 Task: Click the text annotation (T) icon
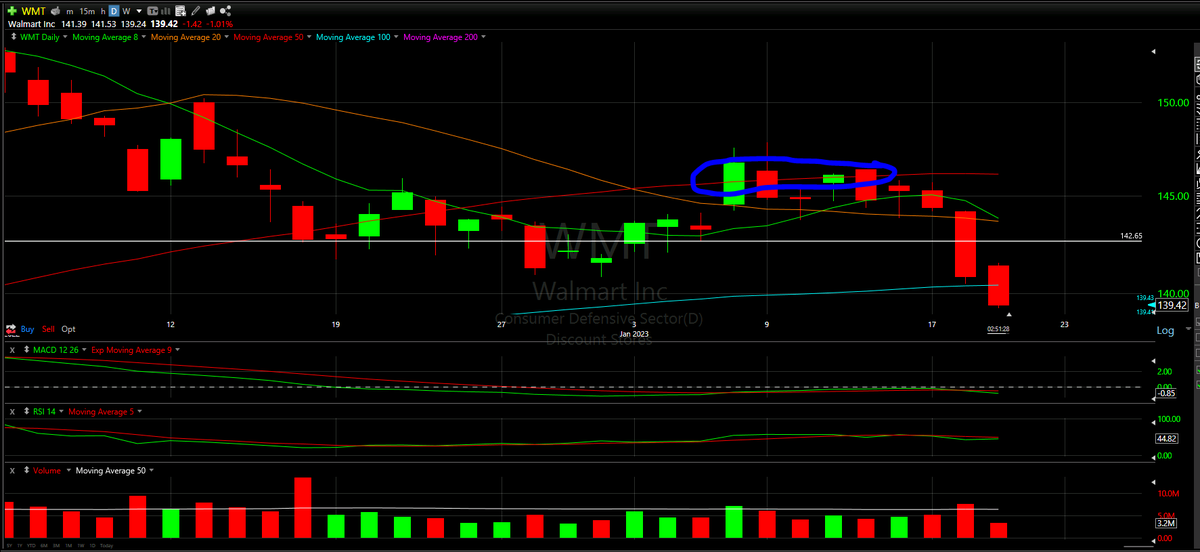tap(152, 11)
